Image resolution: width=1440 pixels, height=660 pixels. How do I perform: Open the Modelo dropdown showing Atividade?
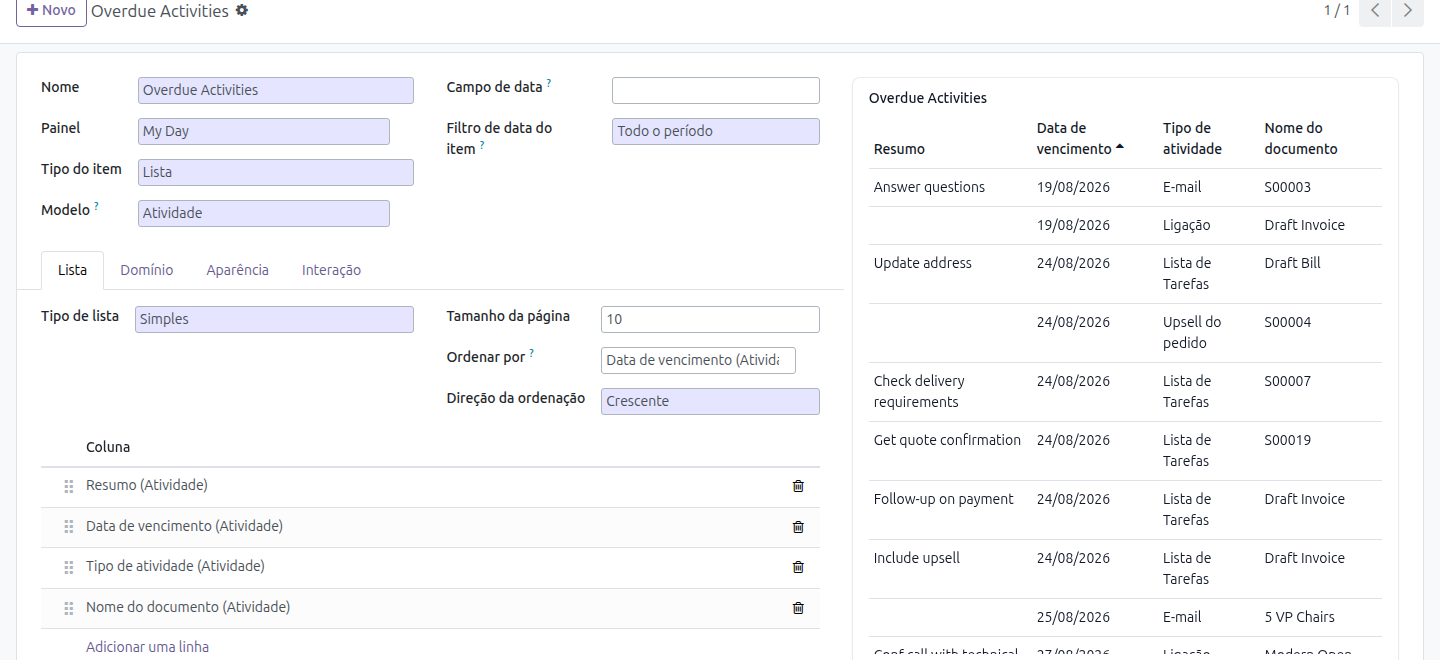(264, 213)
